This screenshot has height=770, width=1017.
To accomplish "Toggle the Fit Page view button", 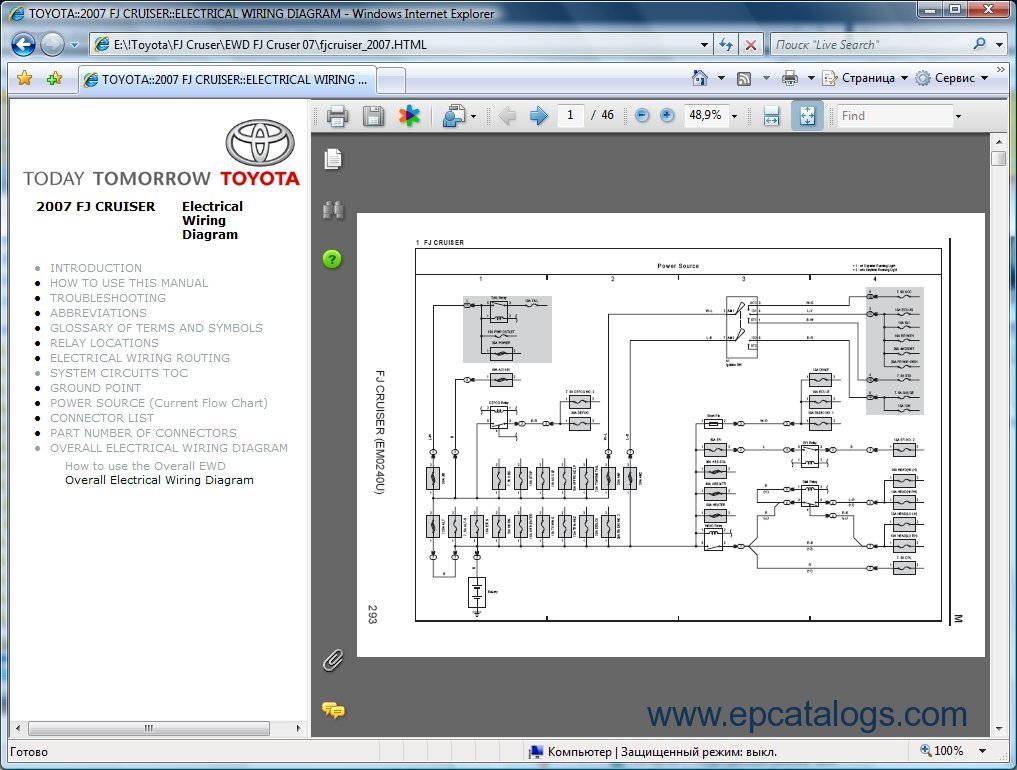I will [807, 115].
